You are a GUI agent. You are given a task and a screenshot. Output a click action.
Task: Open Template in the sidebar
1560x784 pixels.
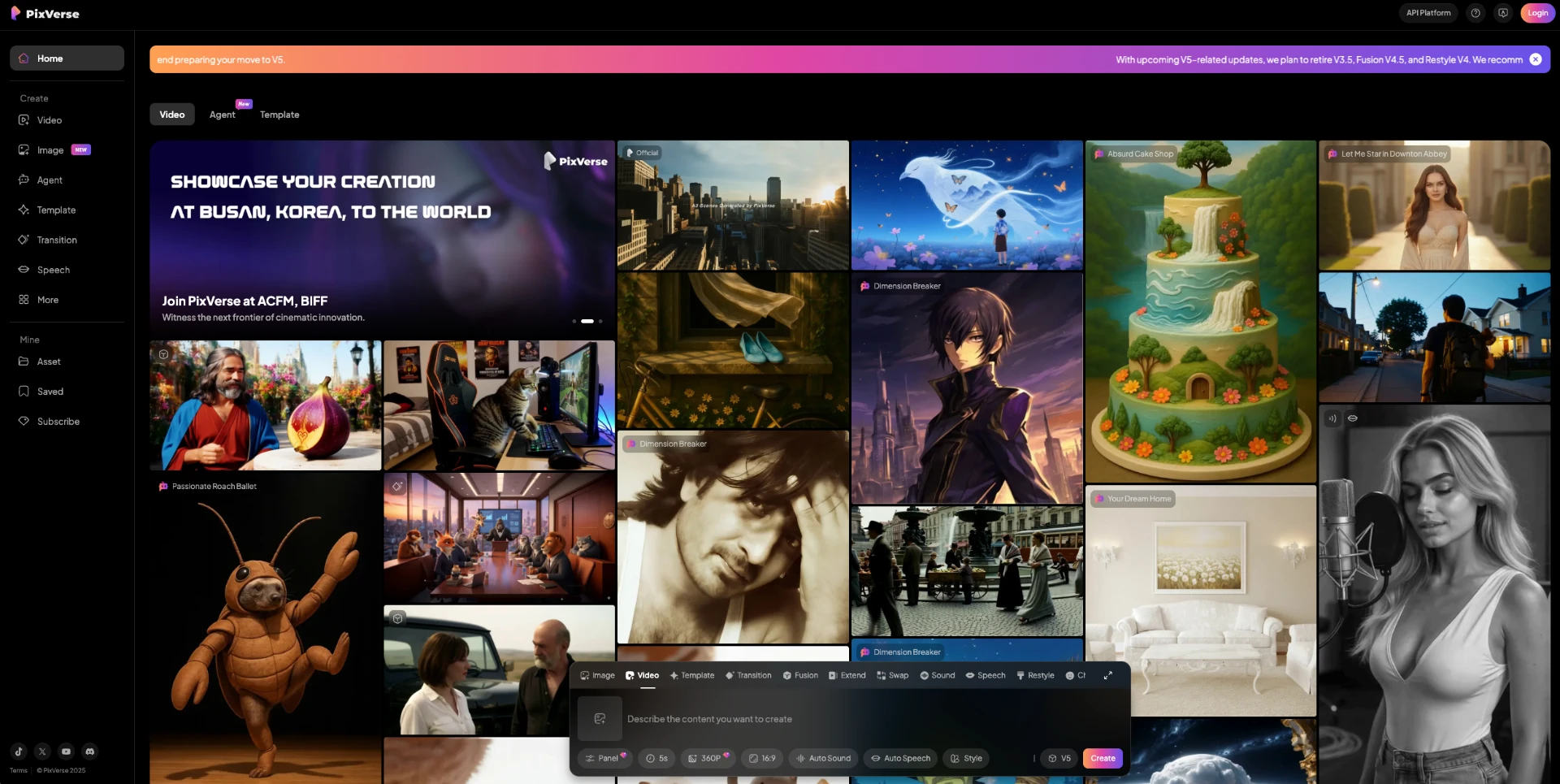coord(67,210)
